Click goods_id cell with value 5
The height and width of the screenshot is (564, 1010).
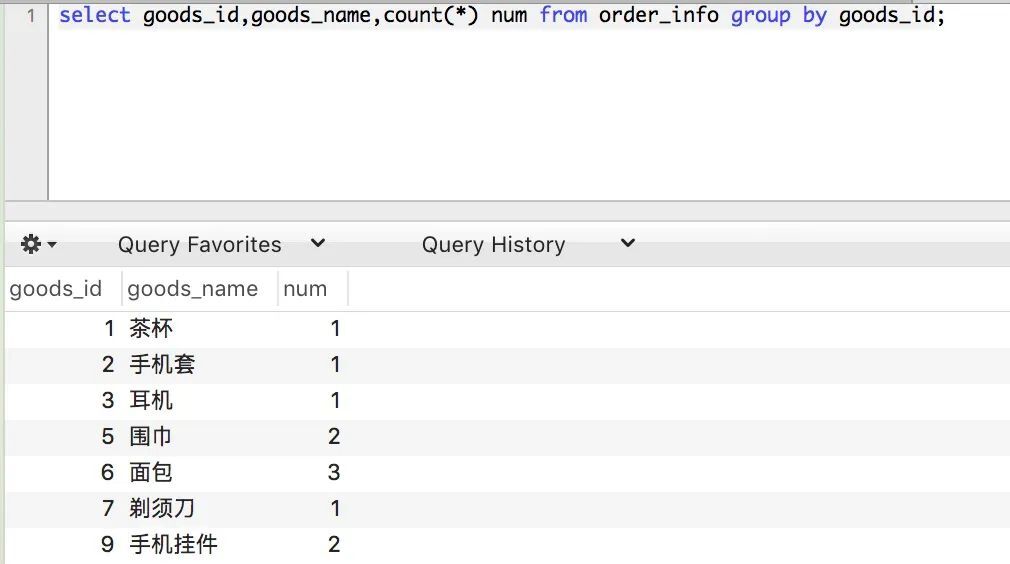point(108,436)
